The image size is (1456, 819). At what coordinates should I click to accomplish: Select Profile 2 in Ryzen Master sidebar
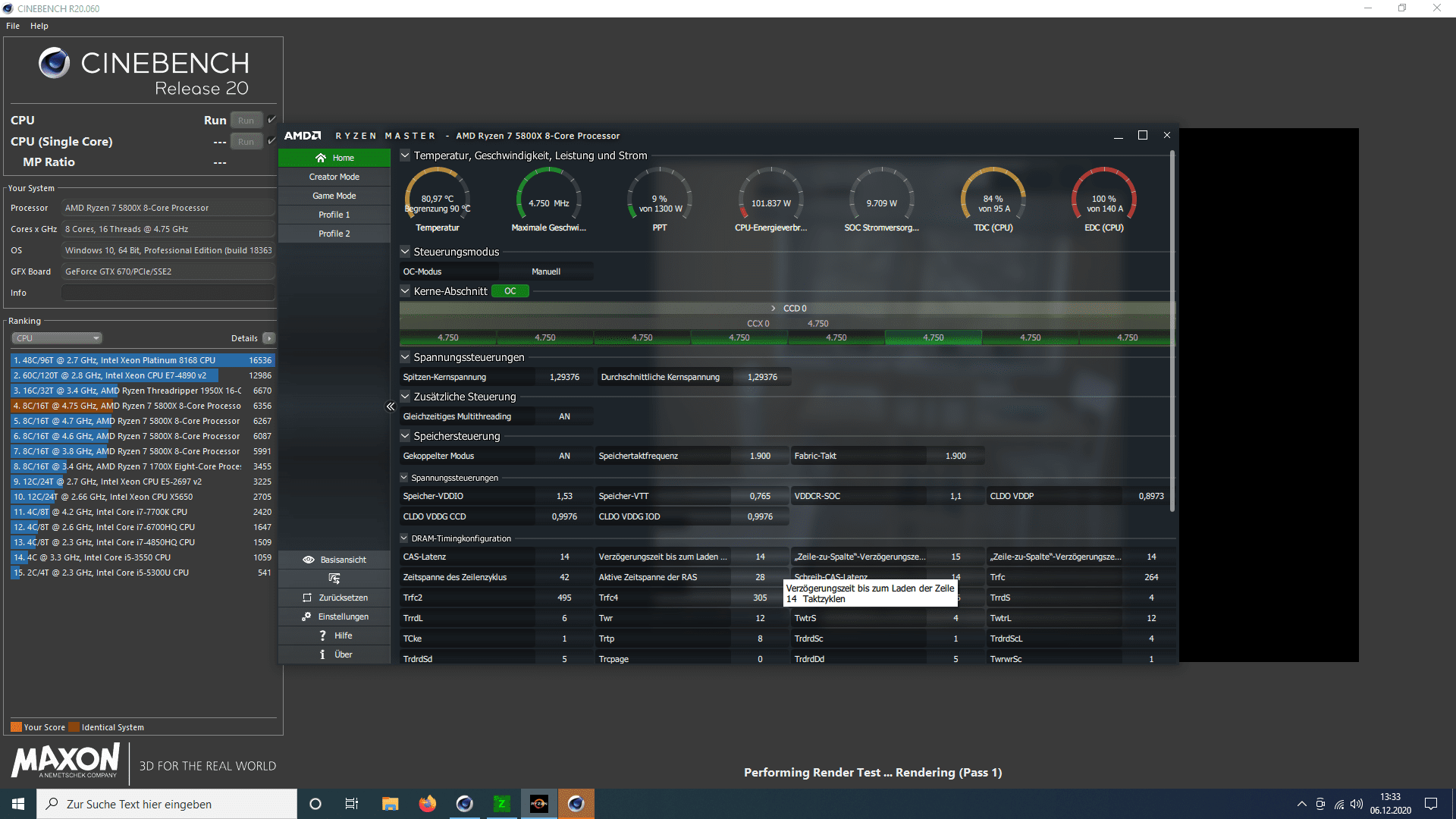pos(334,234)
